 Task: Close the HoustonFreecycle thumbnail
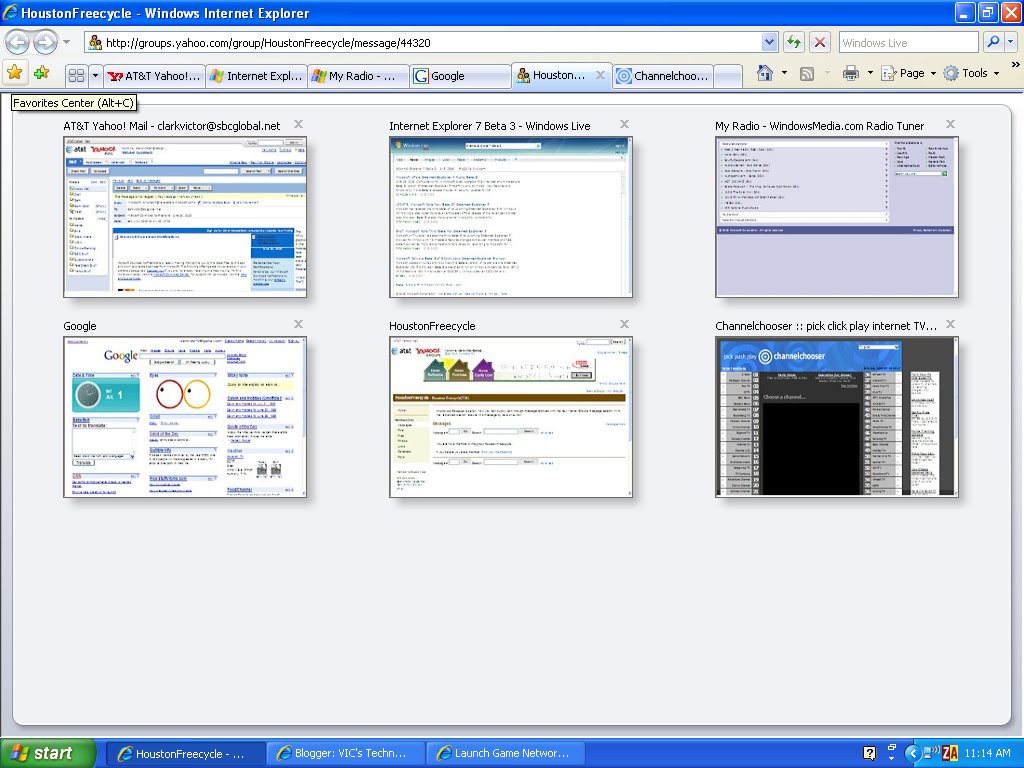point(624,324)
